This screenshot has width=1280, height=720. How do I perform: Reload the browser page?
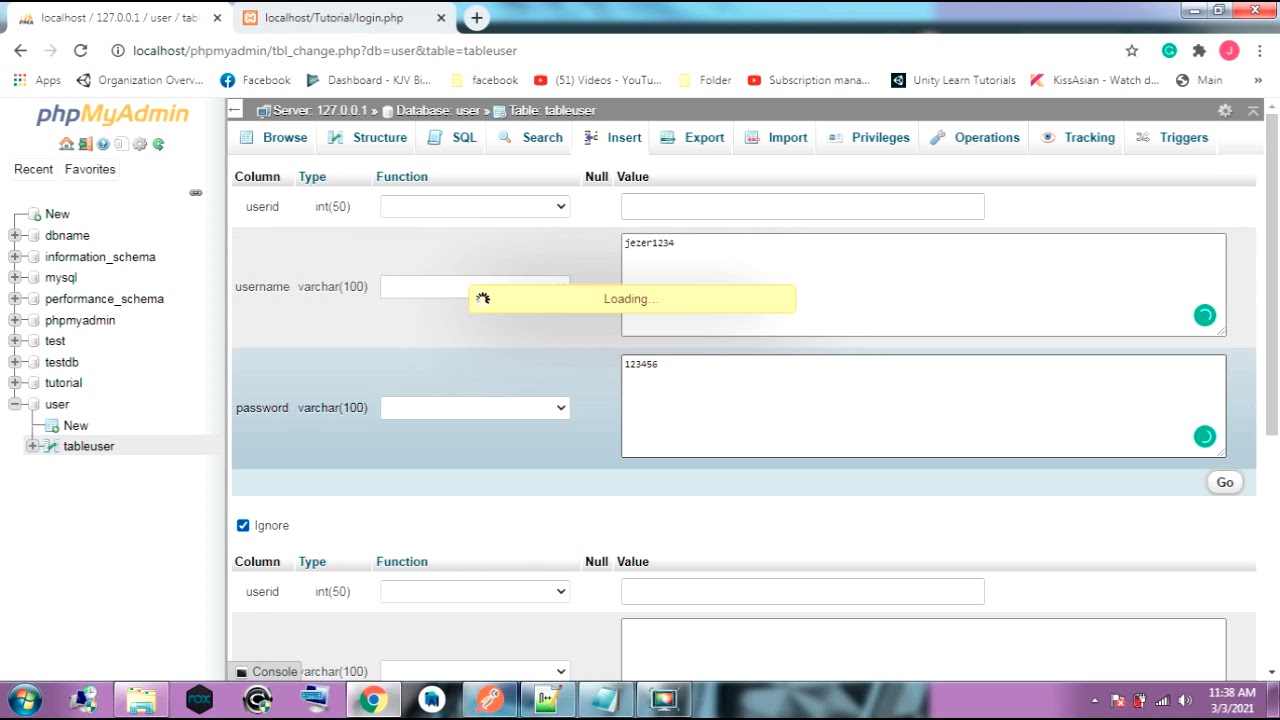point(80,51)
